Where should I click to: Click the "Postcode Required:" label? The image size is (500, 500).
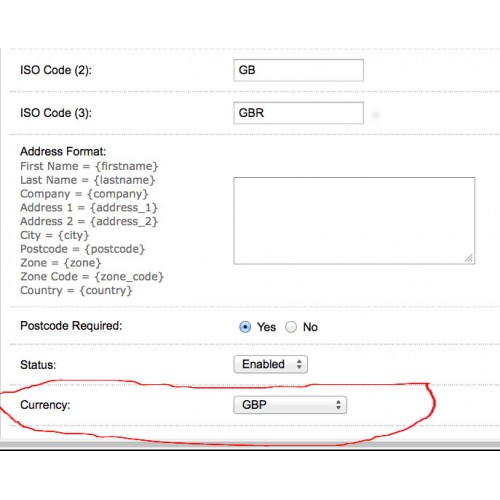[71, 326]
